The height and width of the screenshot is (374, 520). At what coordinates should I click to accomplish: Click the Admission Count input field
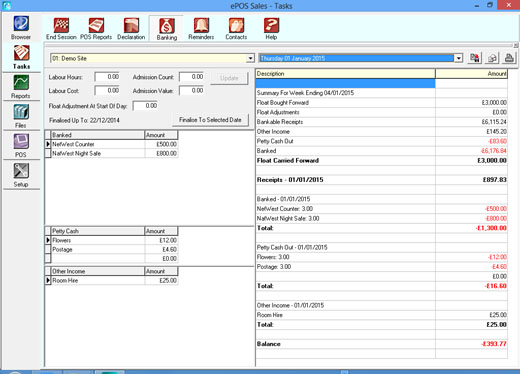192,77
